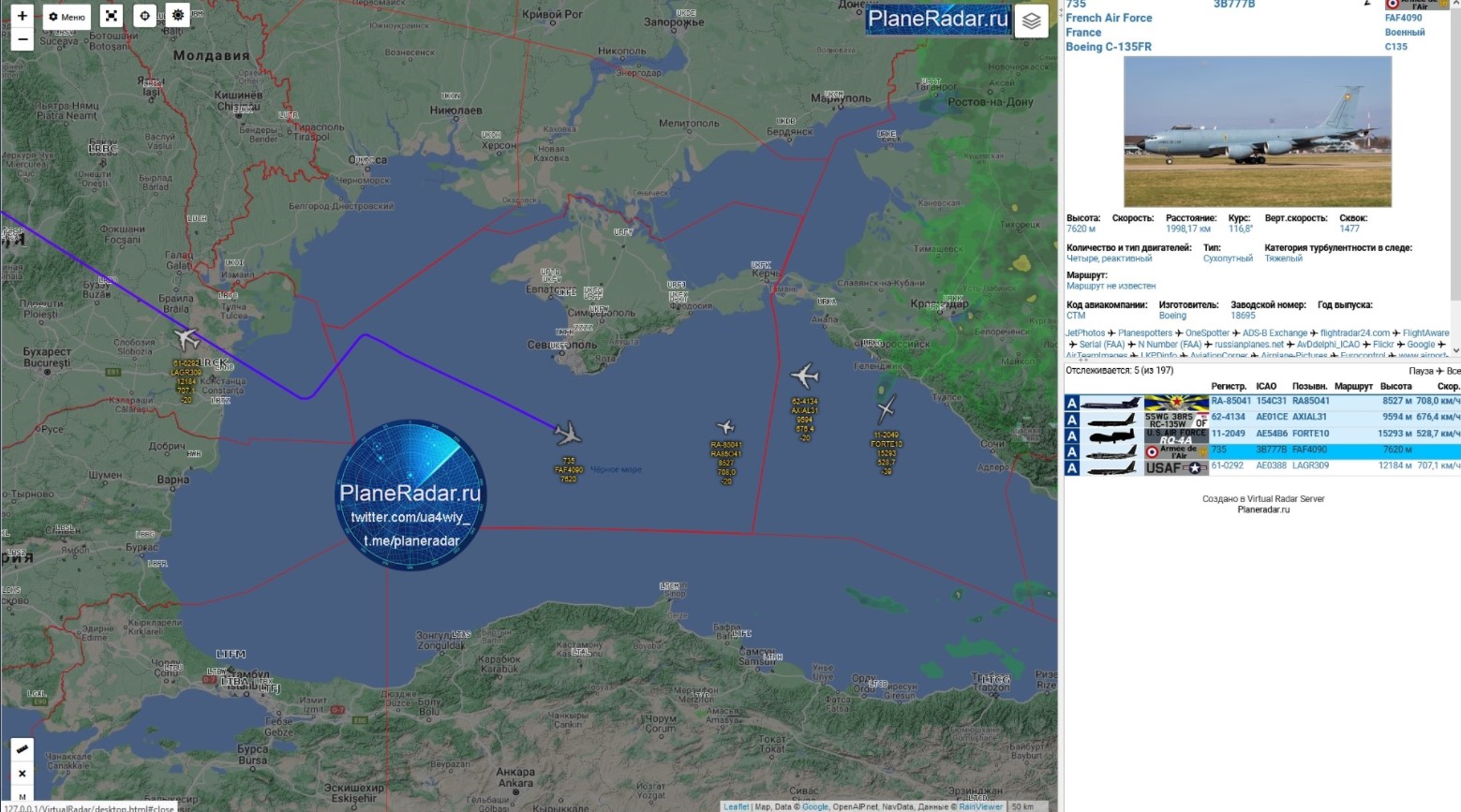Sort list by ICAO column

1266,386
